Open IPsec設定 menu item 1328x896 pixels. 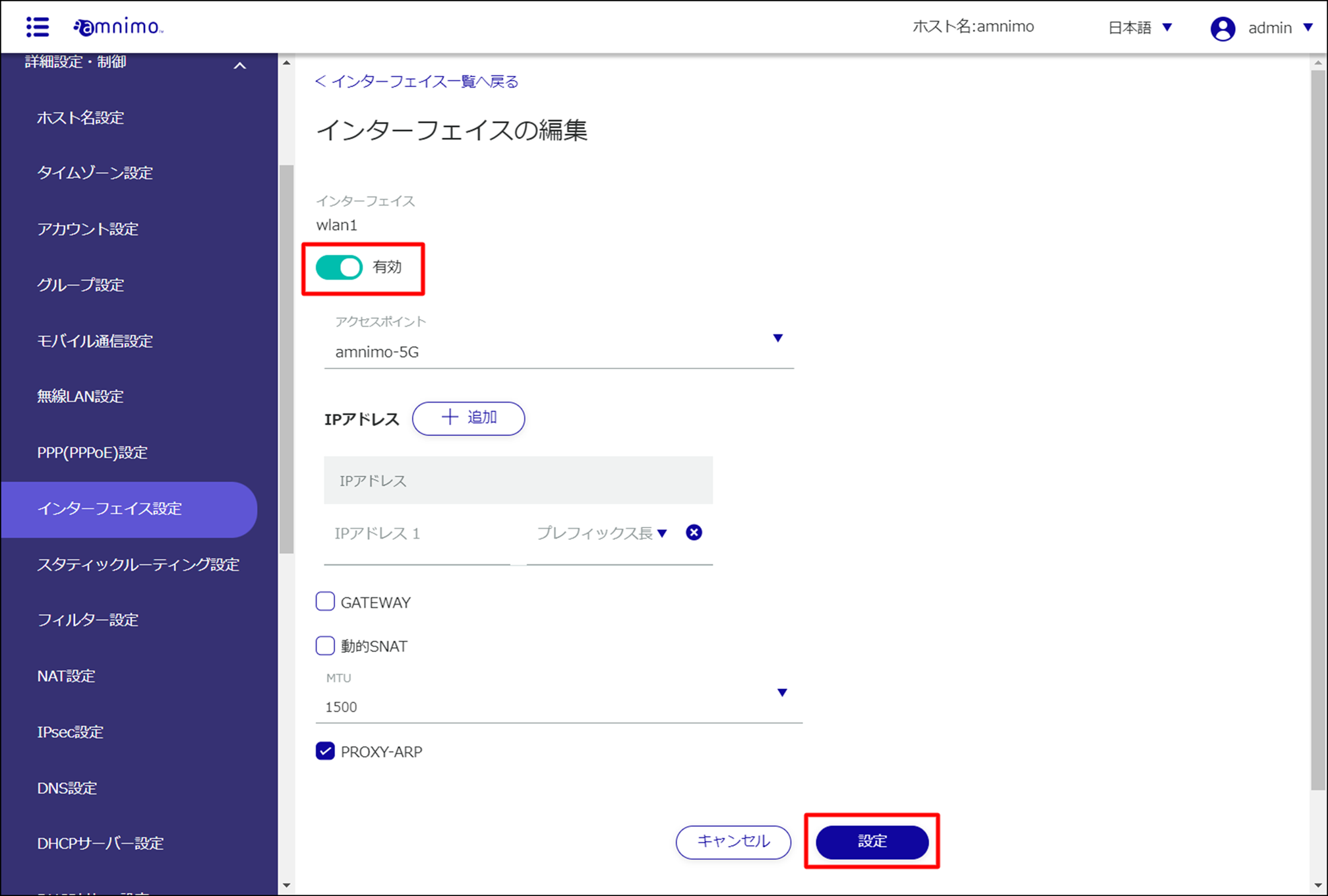(70, 732)
